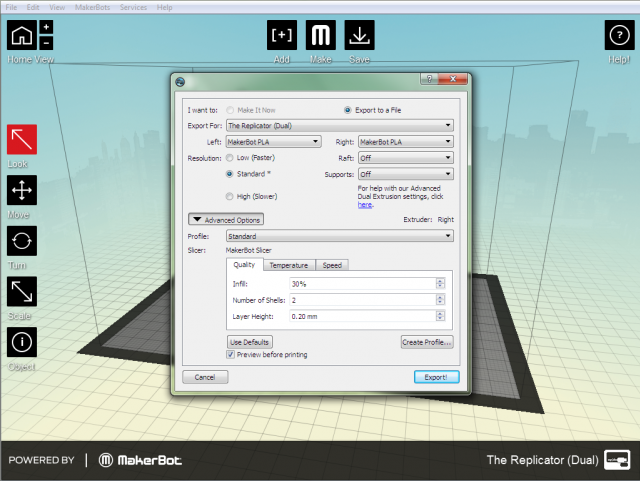Adjust the Layer Height stepper

pyautogui.click(x=440, y=316)
